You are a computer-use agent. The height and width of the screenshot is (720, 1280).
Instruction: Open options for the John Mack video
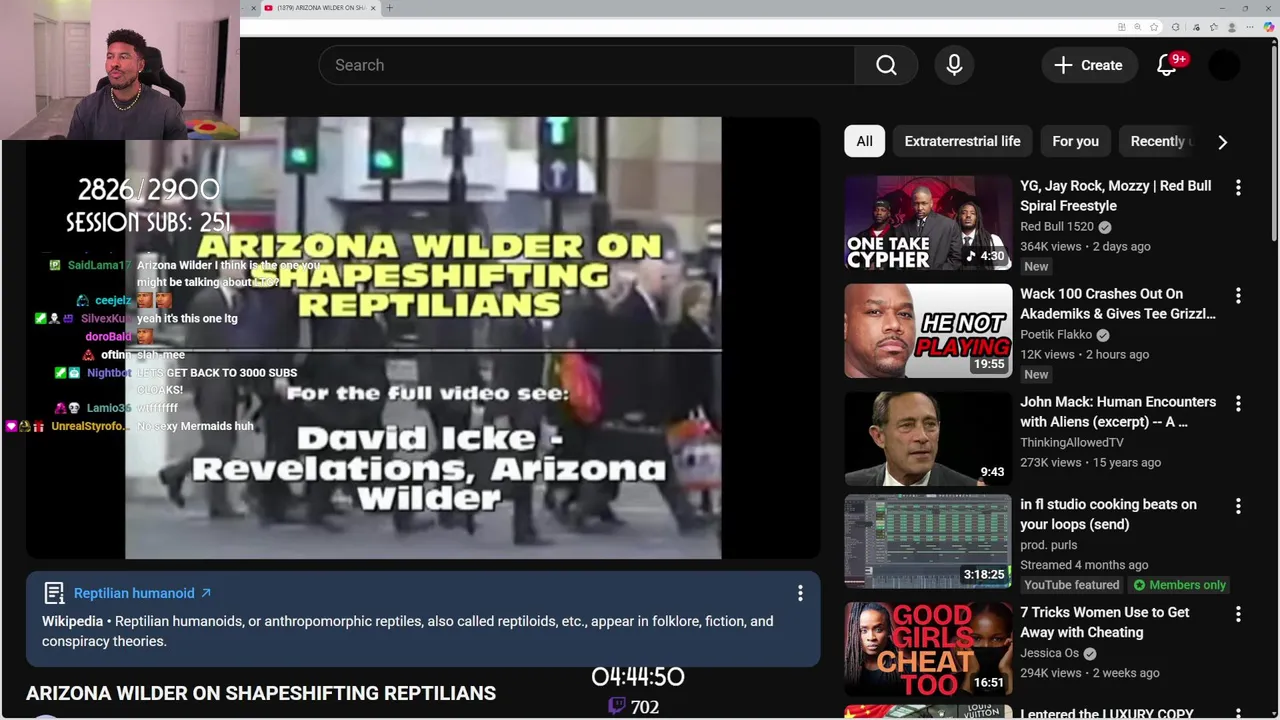(1238, 403)
